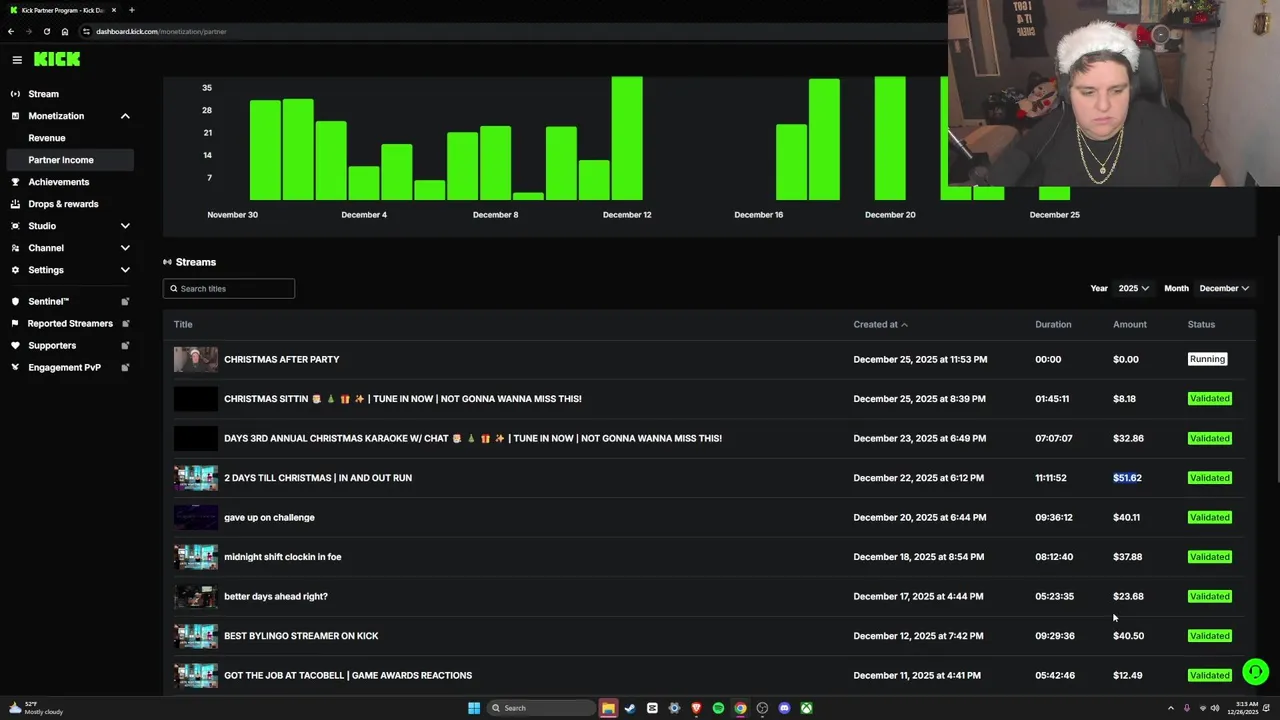
Task: Click the green KICK logo
Action: tap(57, 59)
